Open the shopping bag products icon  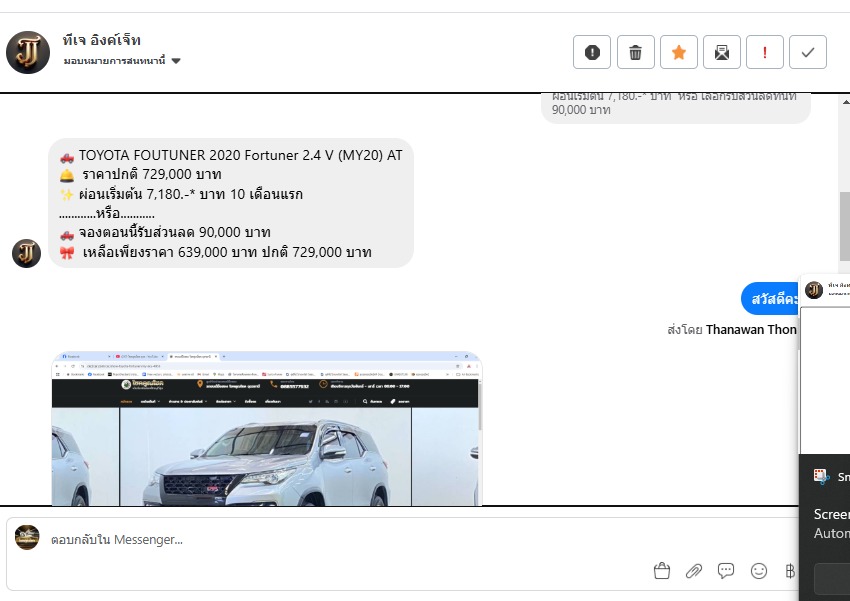(661, 571)
